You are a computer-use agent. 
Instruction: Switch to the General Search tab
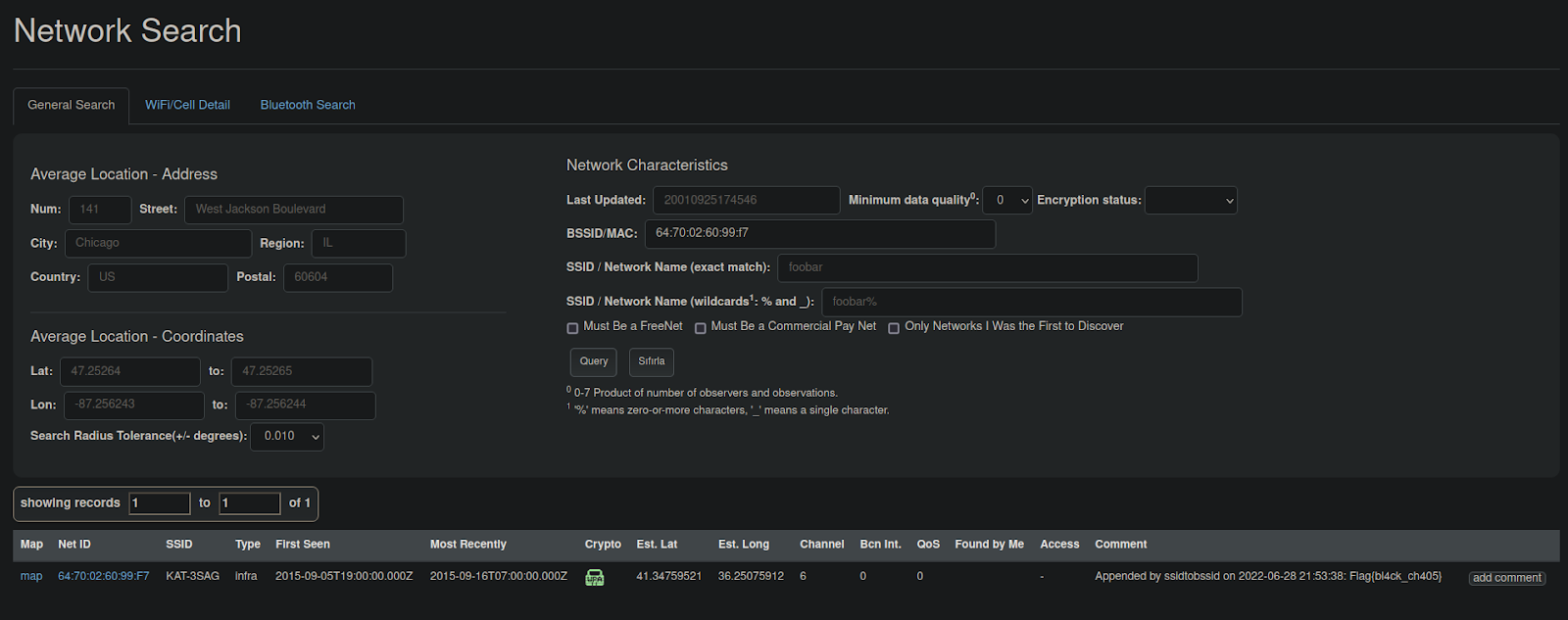pos(71,105)
